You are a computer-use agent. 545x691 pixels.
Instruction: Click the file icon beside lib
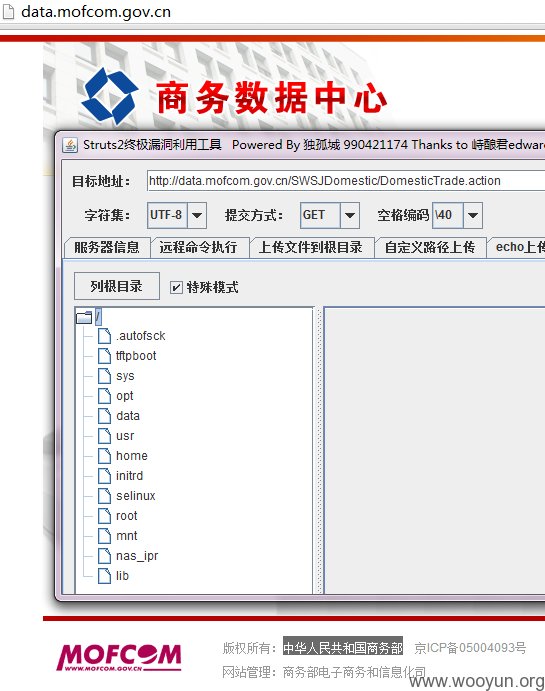coord(104,576)
